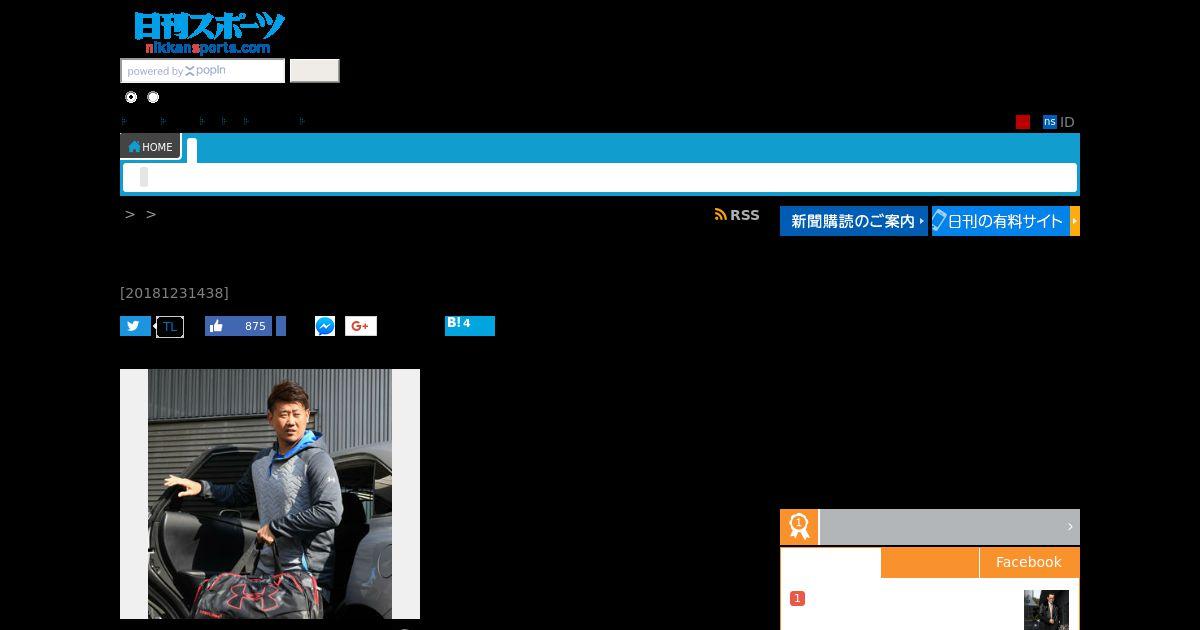
Task: Open the rank 1 item
Action: pos(797,598)
